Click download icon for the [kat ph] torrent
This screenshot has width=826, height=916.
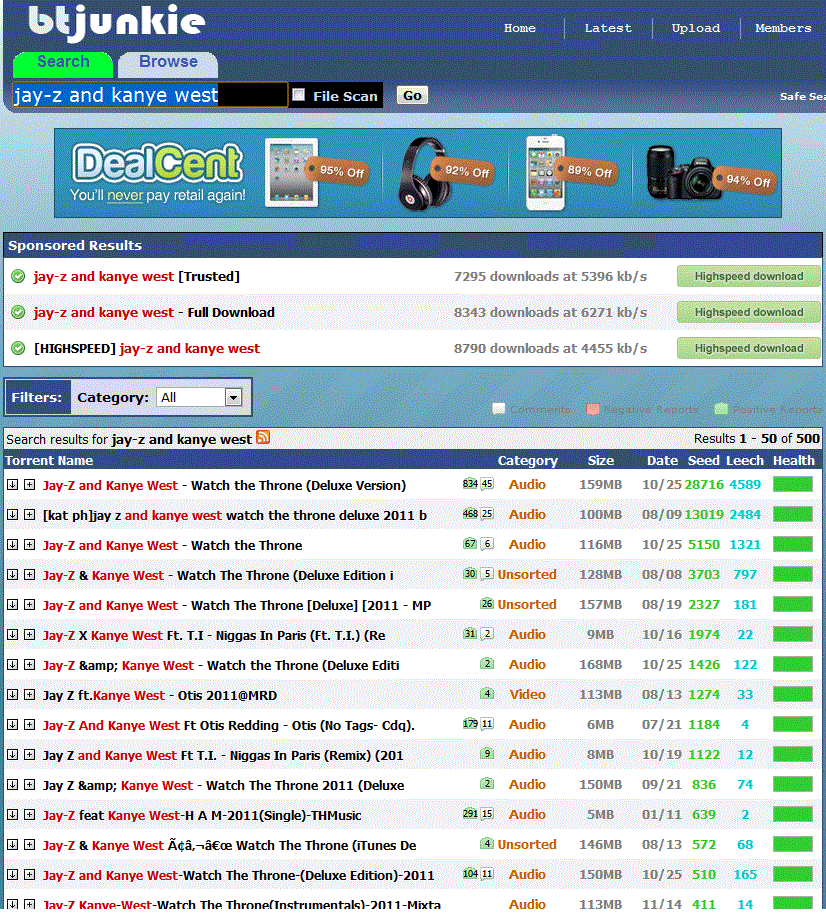tap(11, 514)
